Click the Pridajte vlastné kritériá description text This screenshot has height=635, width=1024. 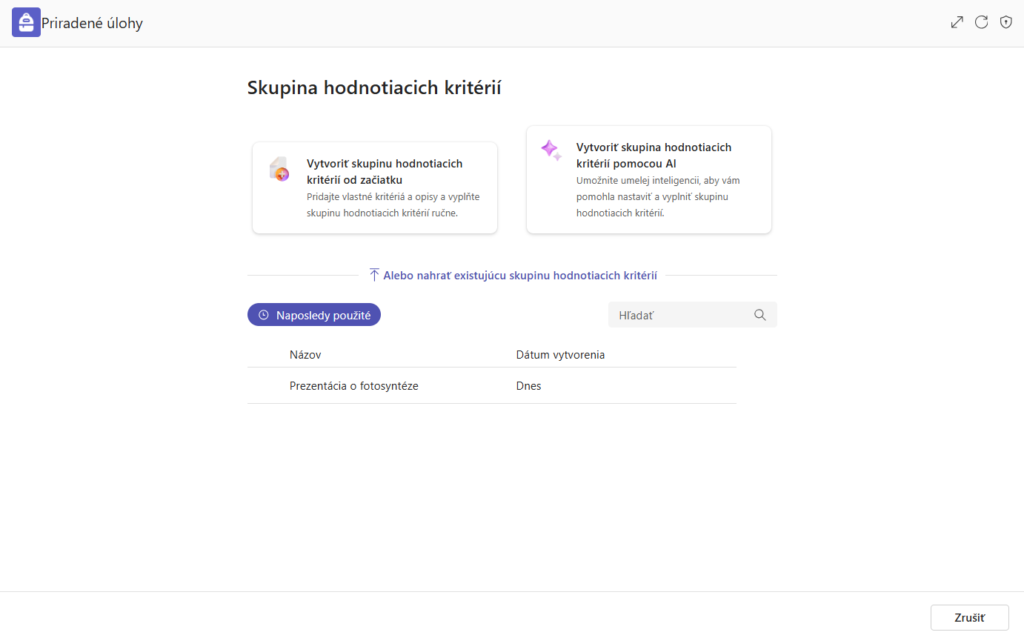pyautogui.click(x=393, y=204)
